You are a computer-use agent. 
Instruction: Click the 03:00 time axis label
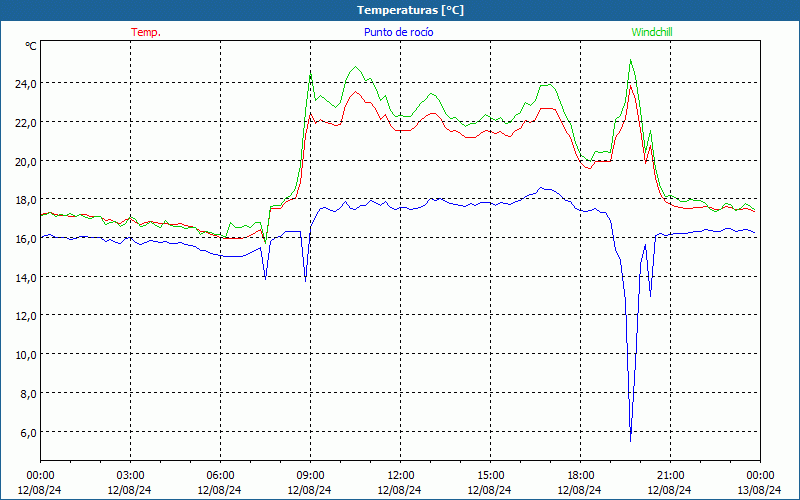click(130, 476)
